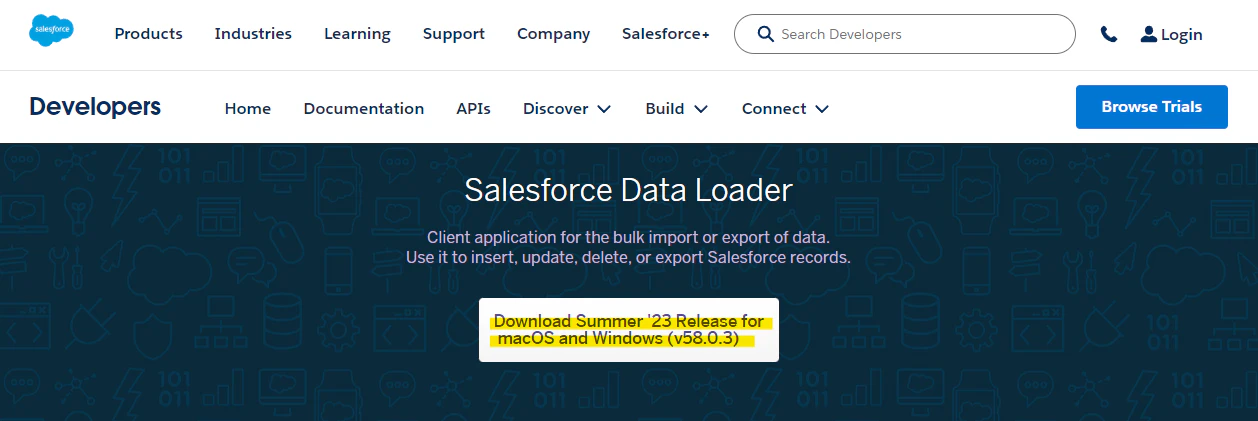Screen dimensions: 1258x421
Task: Click 'Use it to insert, update, delete' text
Action: tap(628, 257)
